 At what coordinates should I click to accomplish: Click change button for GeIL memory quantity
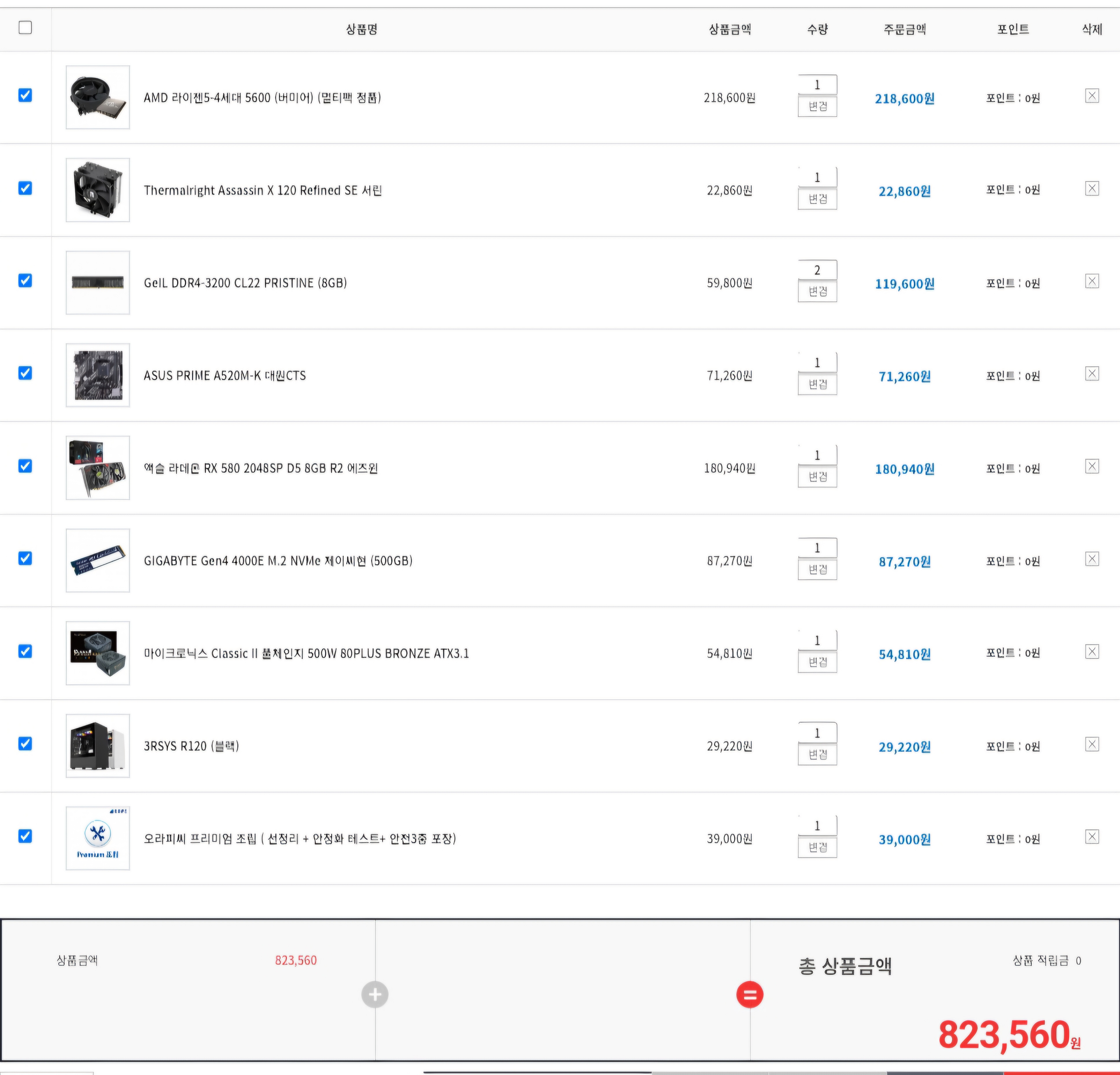[817, 292]
